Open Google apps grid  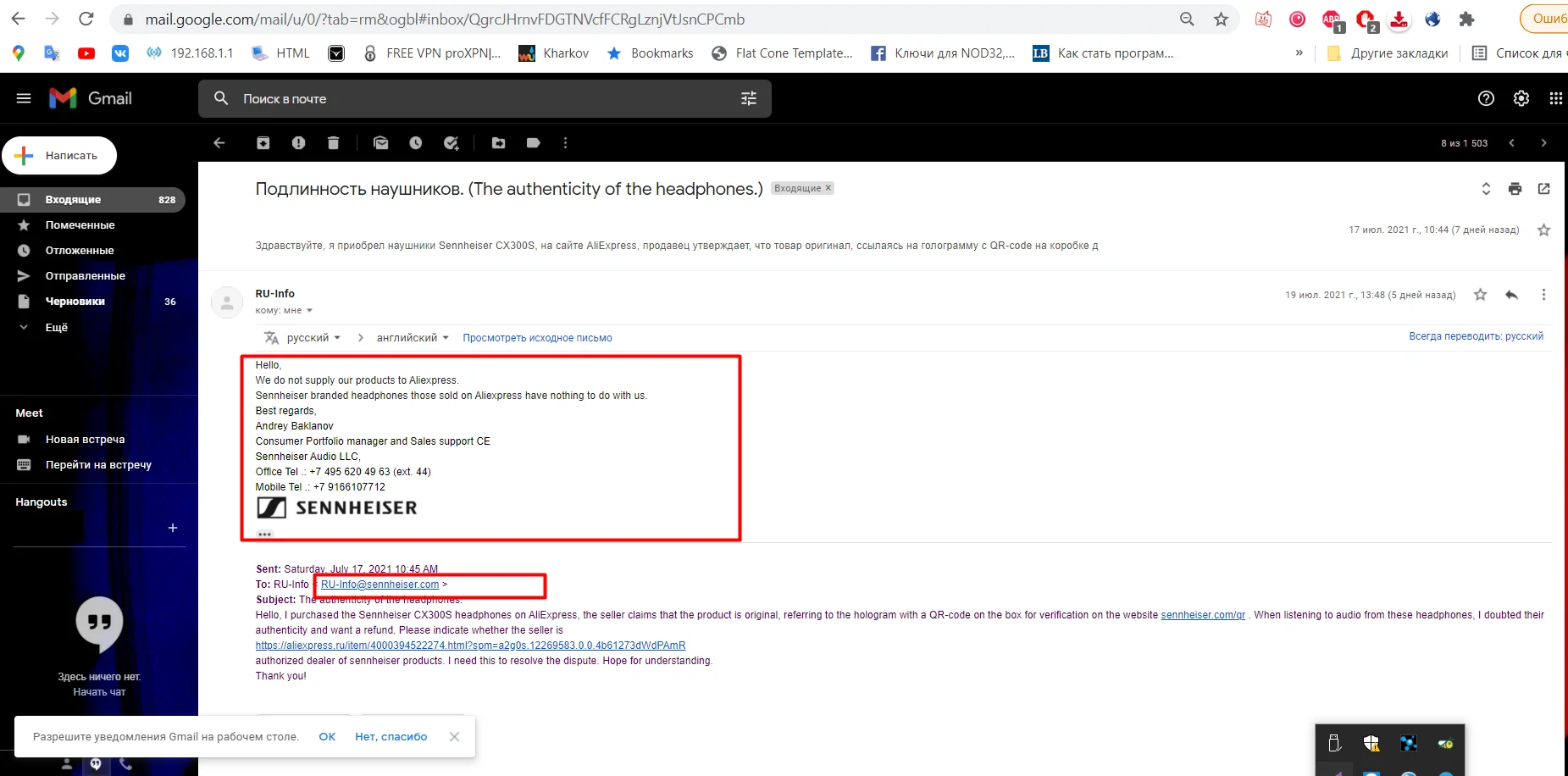pos(1556,98)
